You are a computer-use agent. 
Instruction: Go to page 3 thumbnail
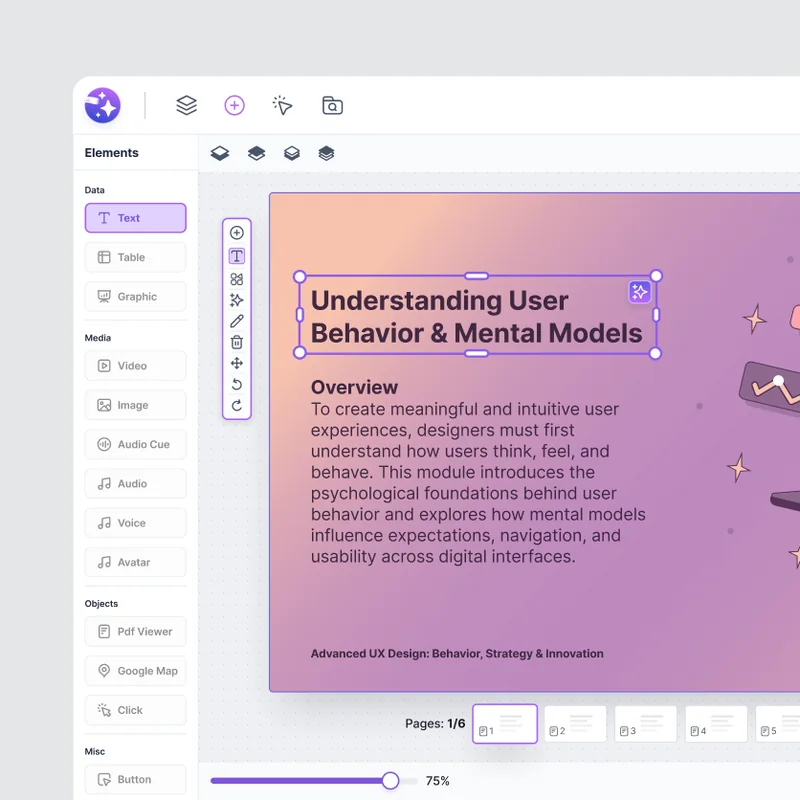point(645,724)
